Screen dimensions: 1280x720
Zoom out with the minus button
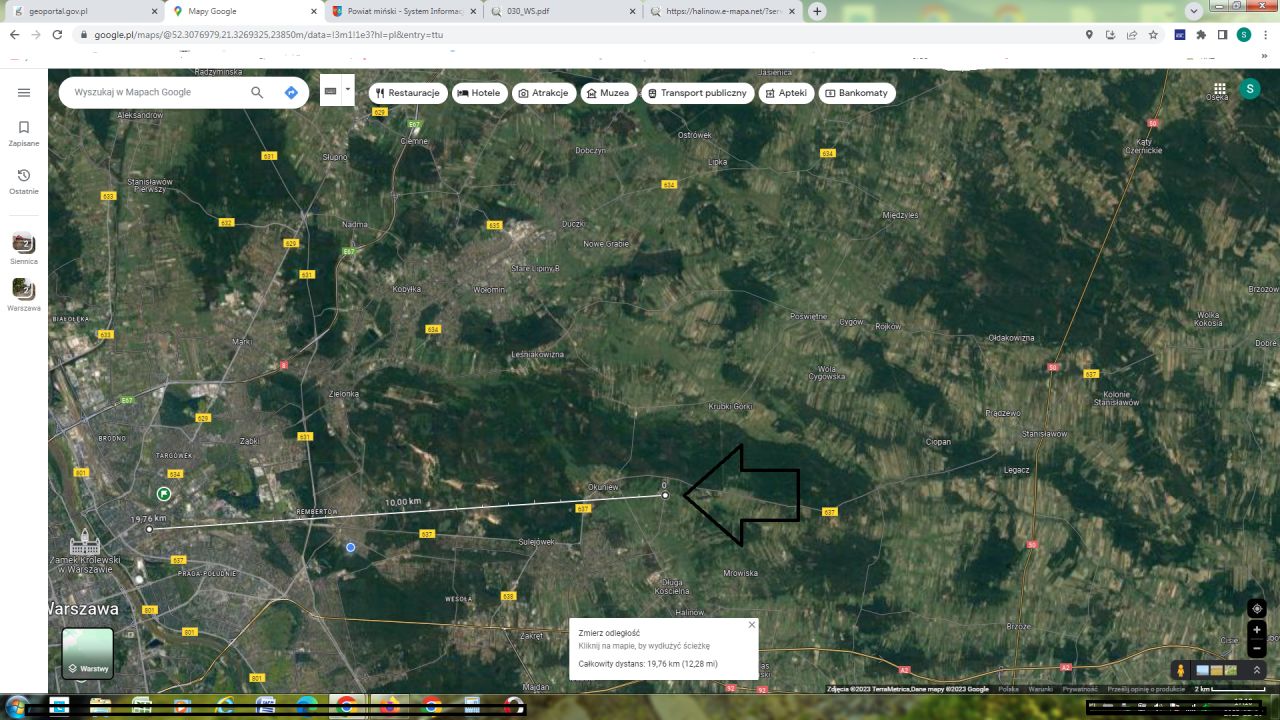(x=1257, y=649)
